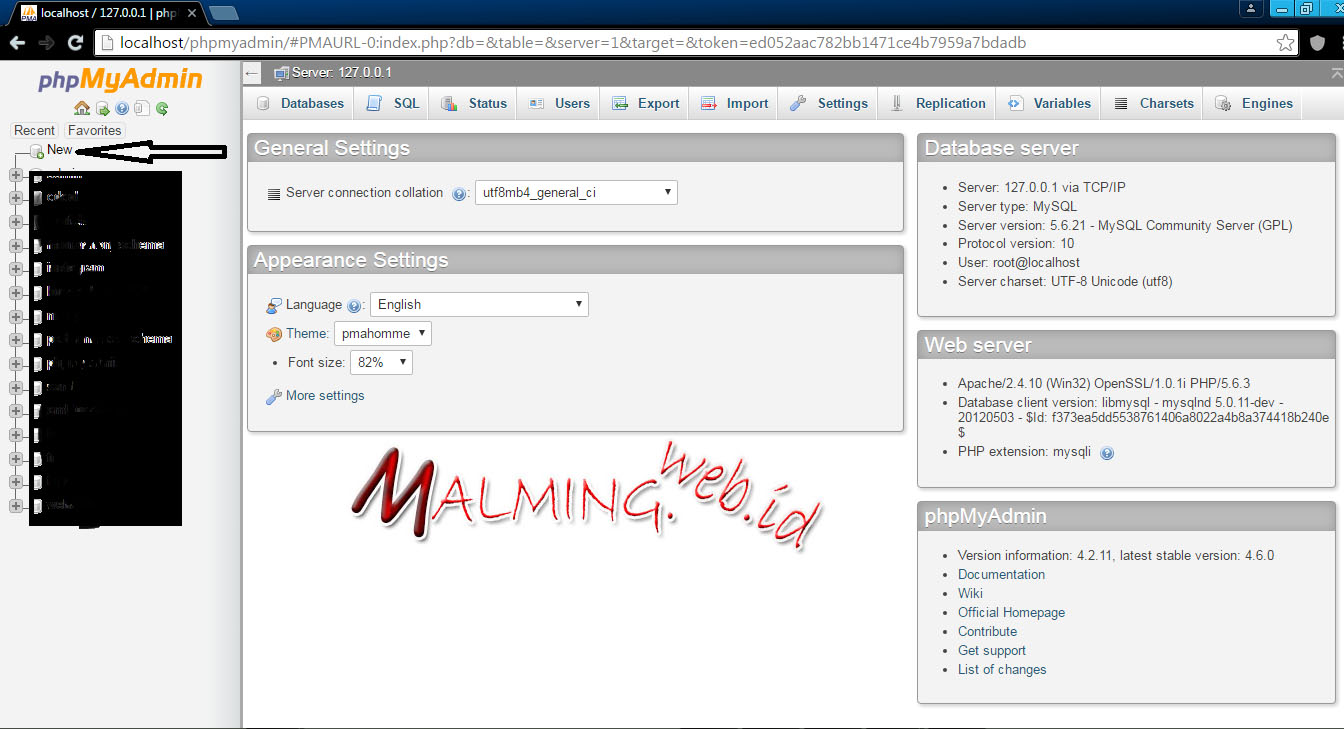The width and height of the screenshot is (1344, 729).
Task: Click the documentation icon next to mysqli extension
Action: (1106, 452)
